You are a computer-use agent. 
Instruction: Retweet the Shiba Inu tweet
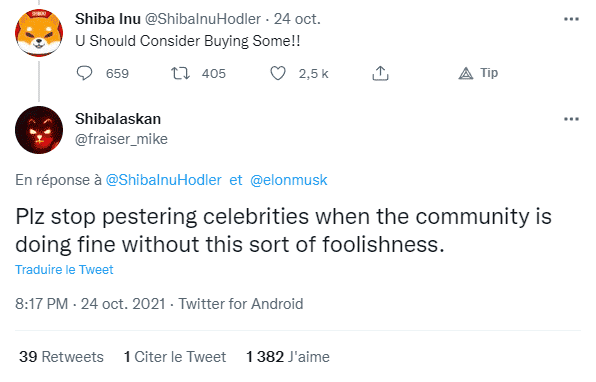[x=180, y=73]
